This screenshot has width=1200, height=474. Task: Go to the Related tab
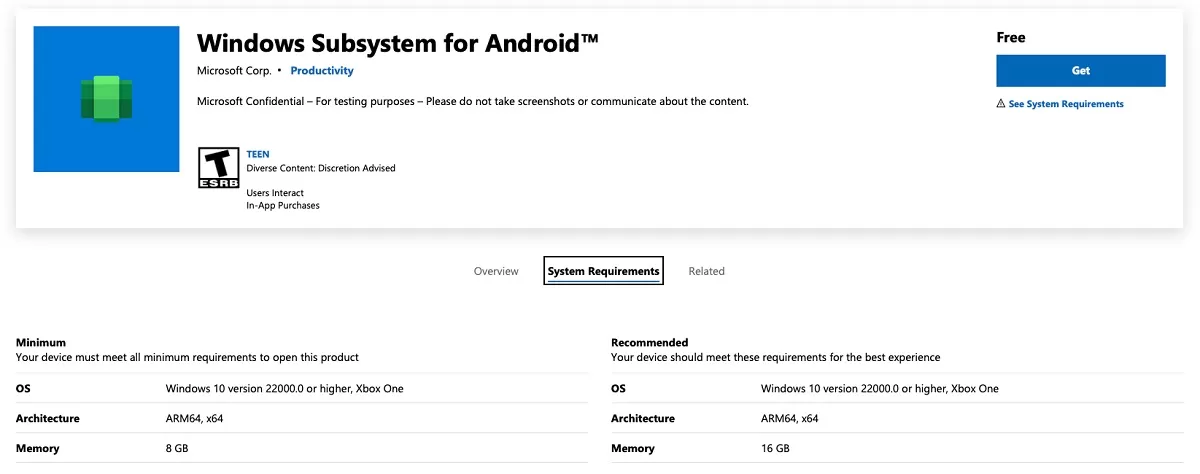coord(706,271)
